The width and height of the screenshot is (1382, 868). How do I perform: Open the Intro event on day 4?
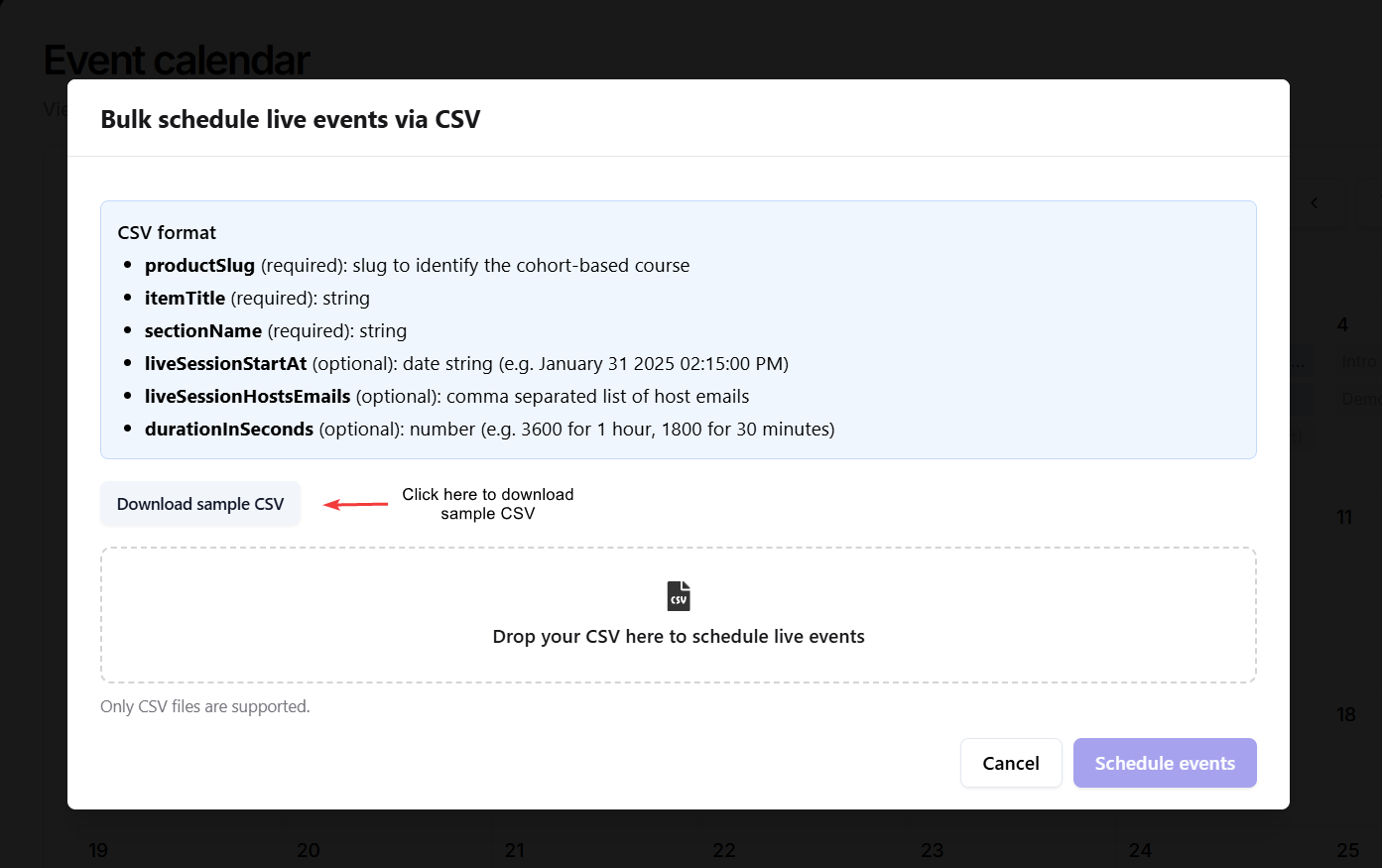(x=1360, y=362)
